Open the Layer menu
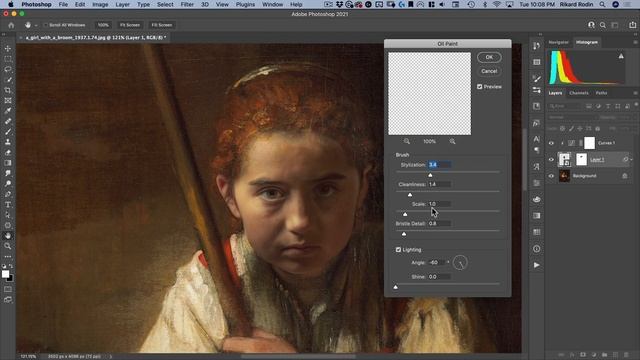The width and height of the screenshot is (640, 360). coord(122,4)
